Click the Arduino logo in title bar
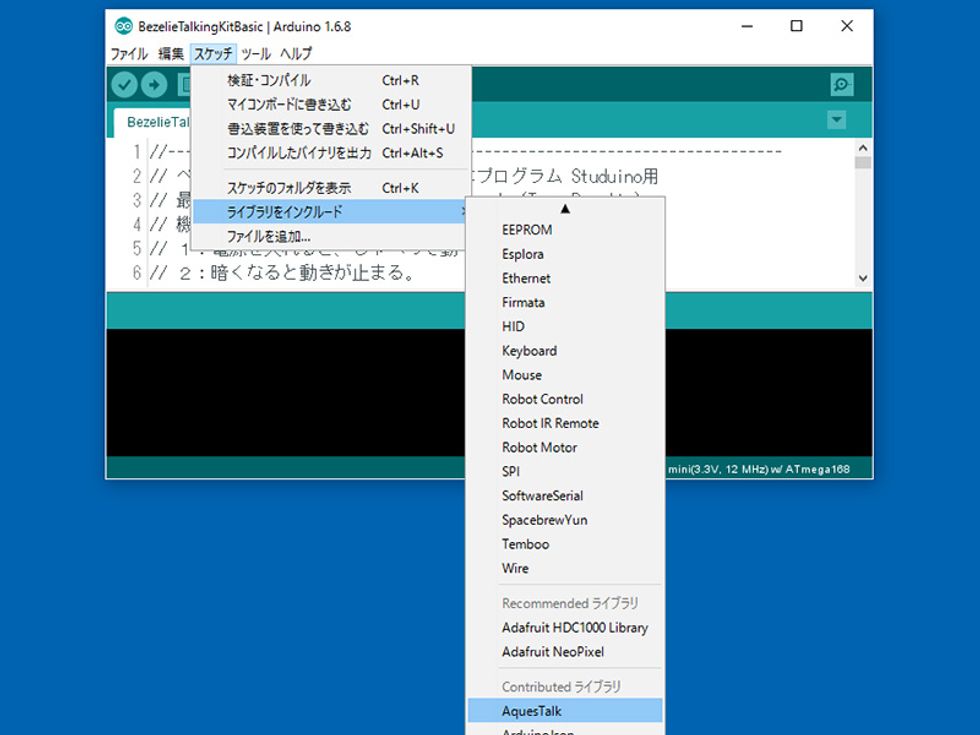This screenshot has height=735, width=980. pyautogui.click(x=123, y=27)
